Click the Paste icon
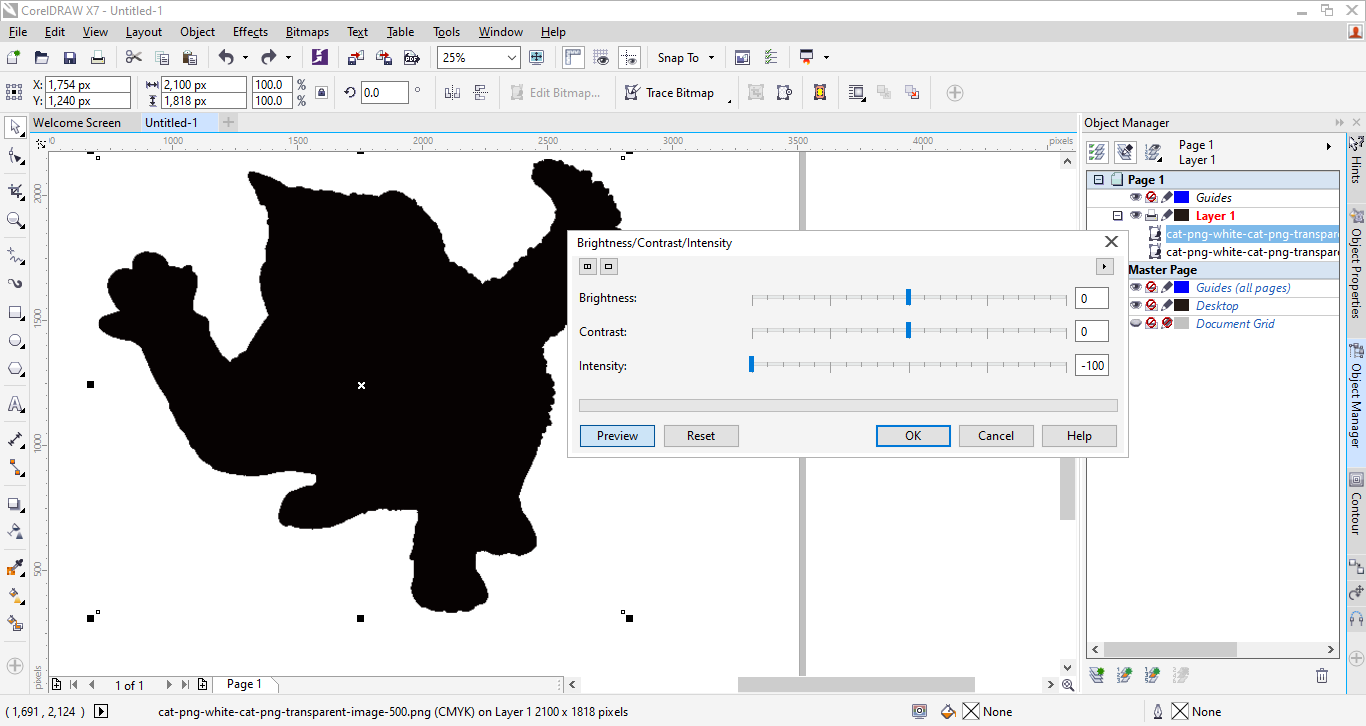The width and height of the screenshot is (1366, 726). pos(190,57)
